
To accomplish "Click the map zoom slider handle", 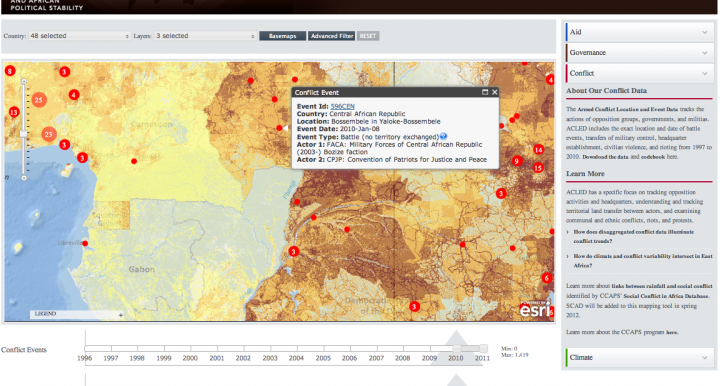I will click(x=24, y=134).
